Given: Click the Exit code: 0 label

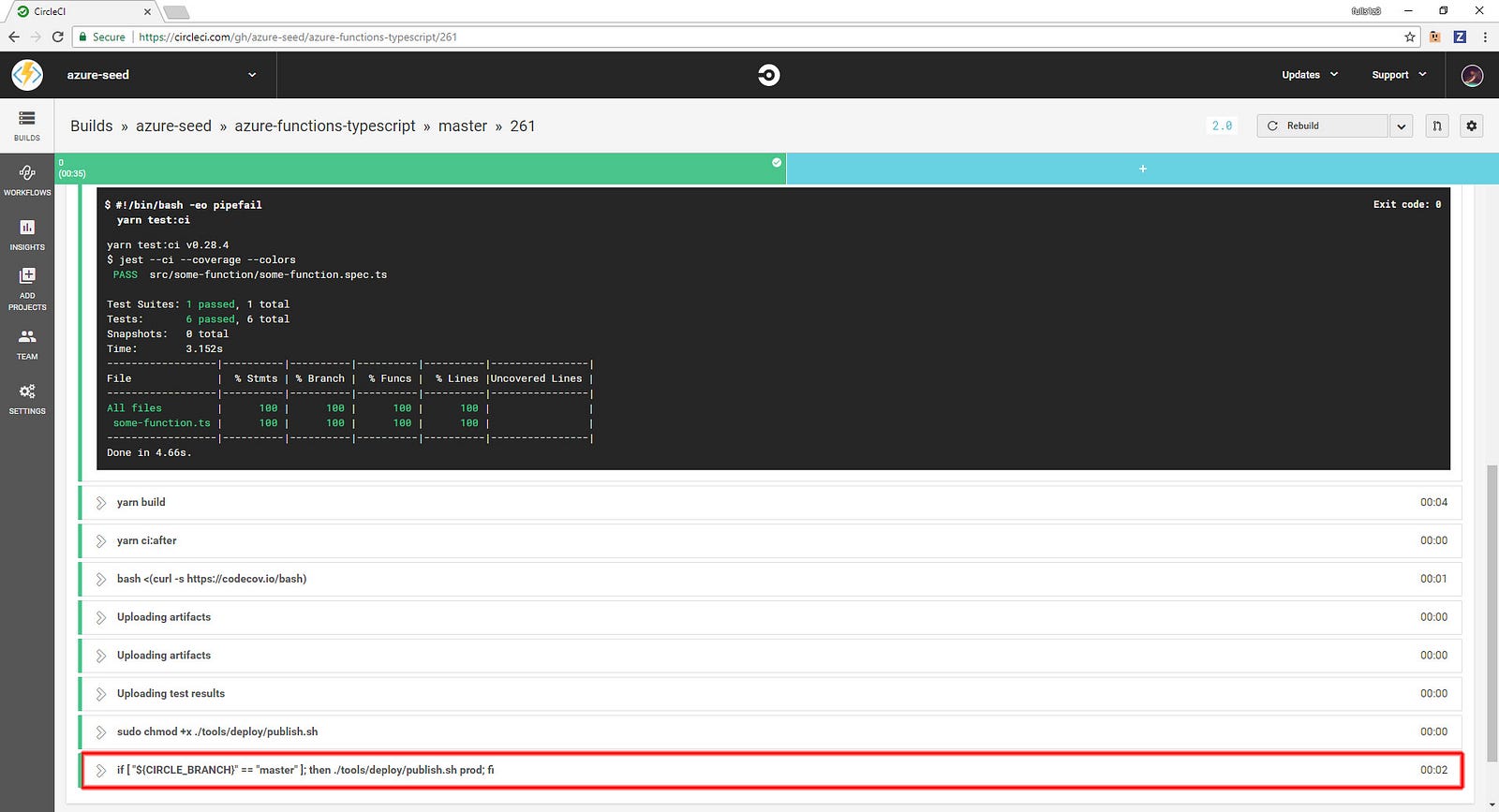Looking at the screenshot, I should (x=1407, y=204).
